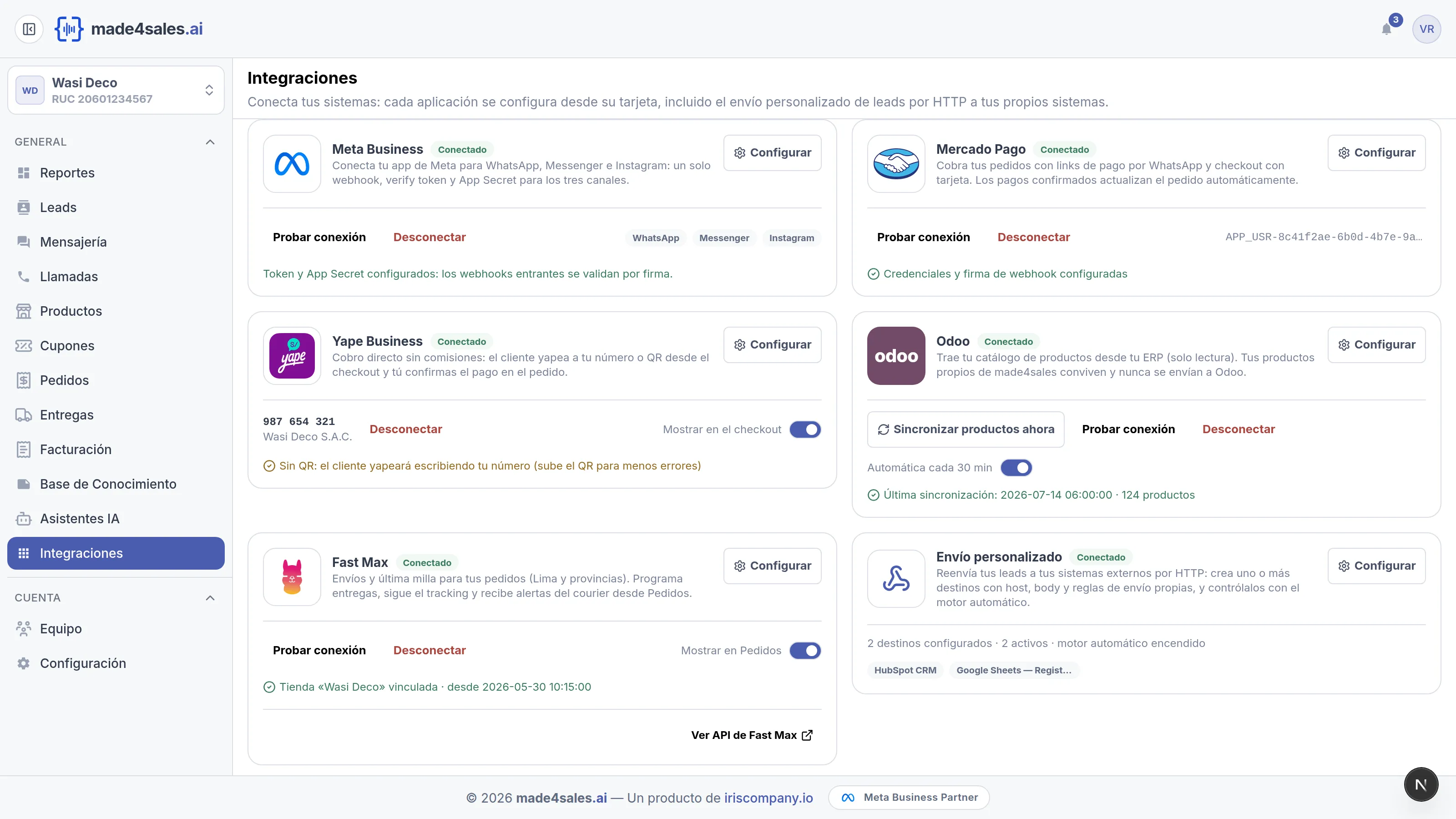
Task: Click the Mercado Pago handshake logo
Action: [x=896, y=164]
